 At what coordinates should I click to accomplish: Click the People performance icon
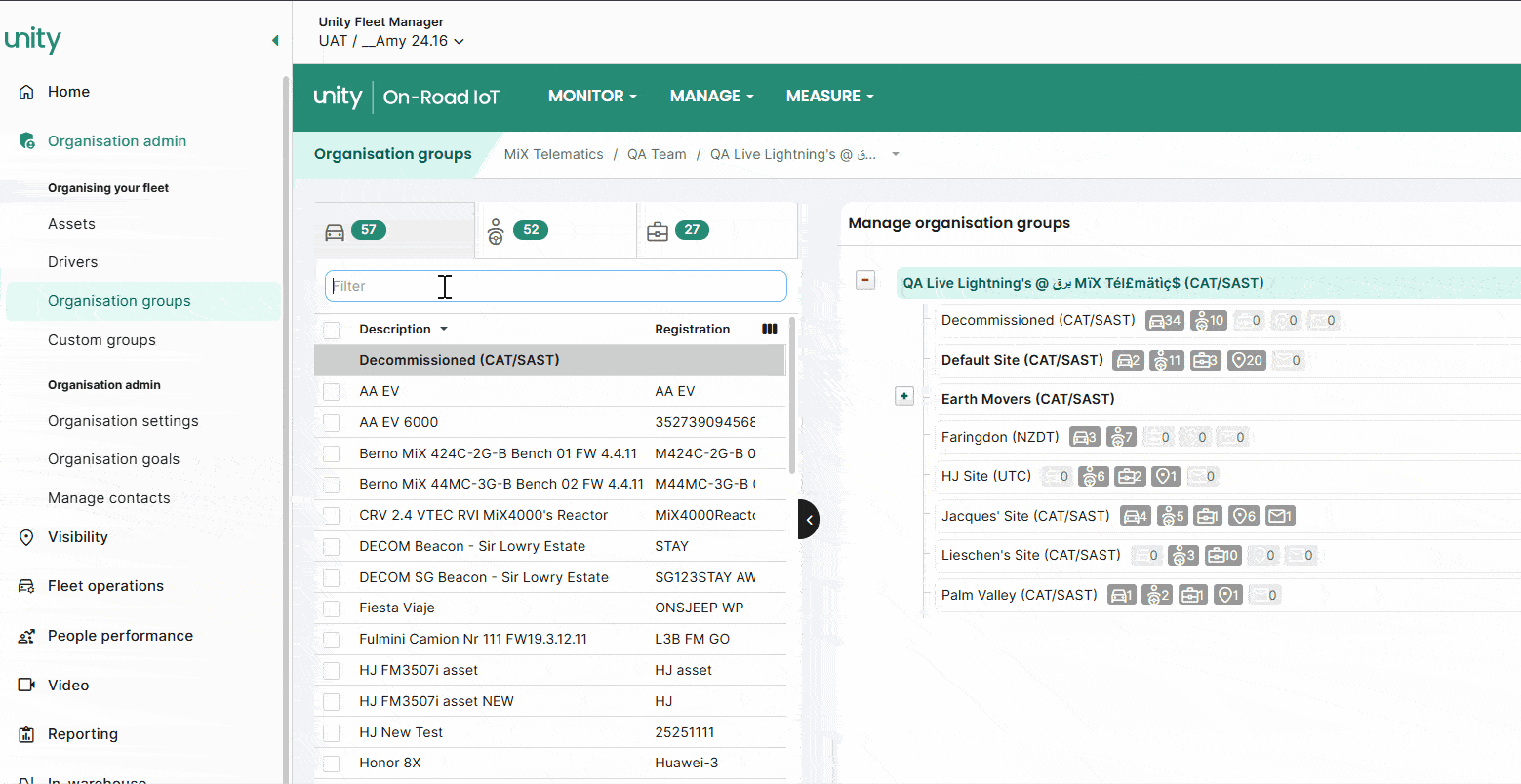pos(26,636)
